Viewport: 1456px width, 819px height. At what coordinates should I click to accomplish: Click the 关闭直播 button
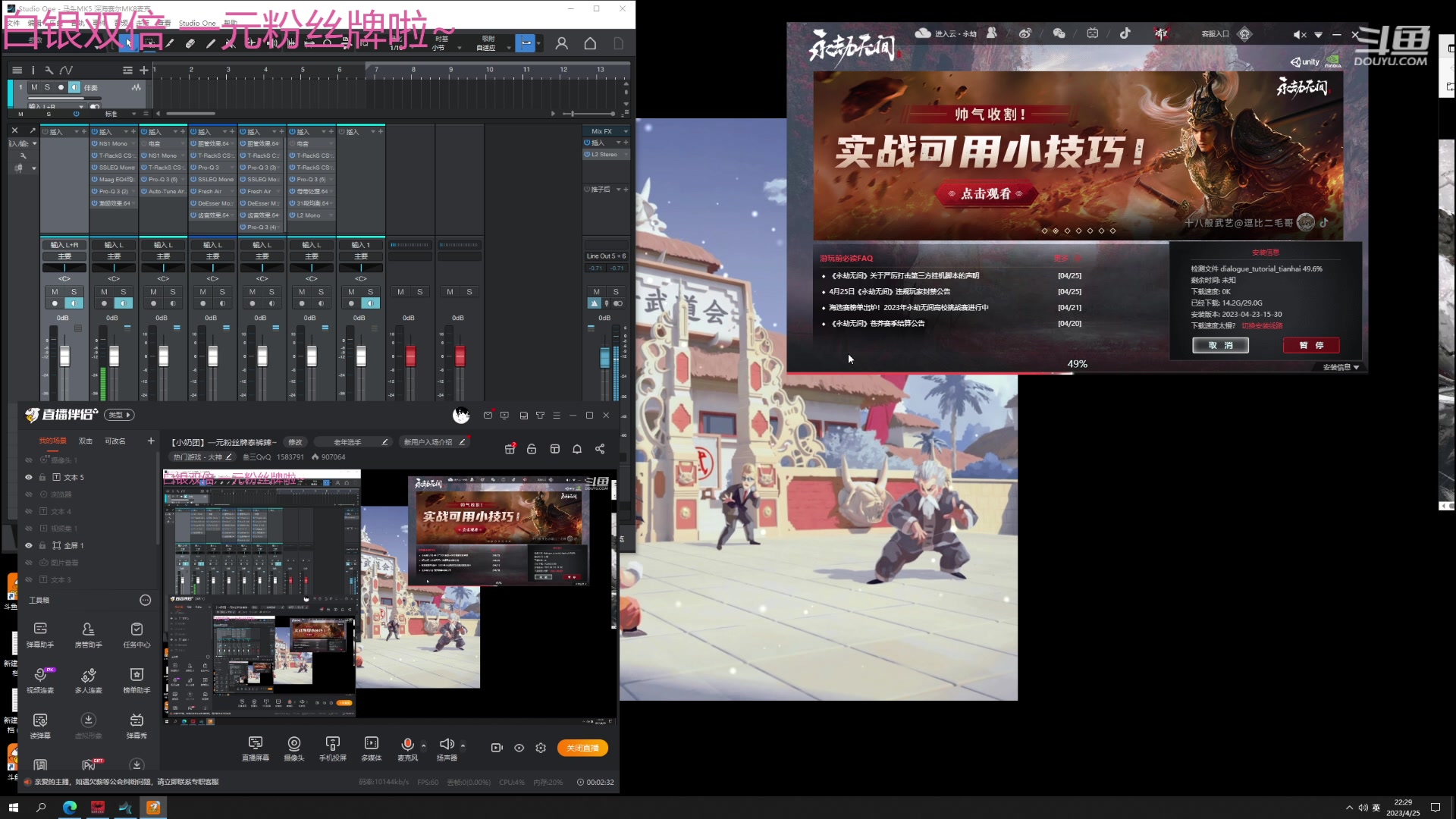582,748
